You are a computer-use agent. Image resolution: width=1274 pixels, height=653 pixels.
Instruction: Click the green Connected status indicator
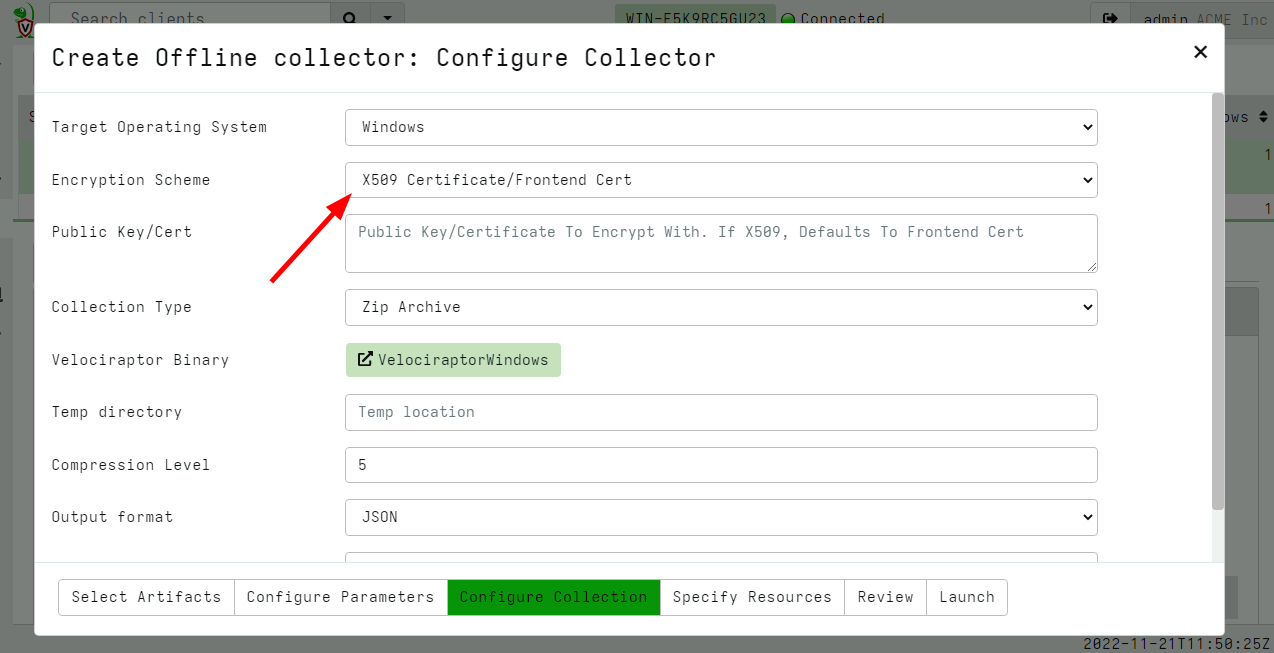789,18
